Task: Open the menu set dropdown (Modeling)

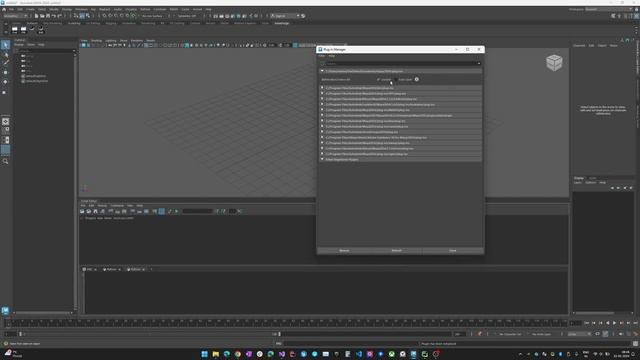Action: click(x=15, y=16)
